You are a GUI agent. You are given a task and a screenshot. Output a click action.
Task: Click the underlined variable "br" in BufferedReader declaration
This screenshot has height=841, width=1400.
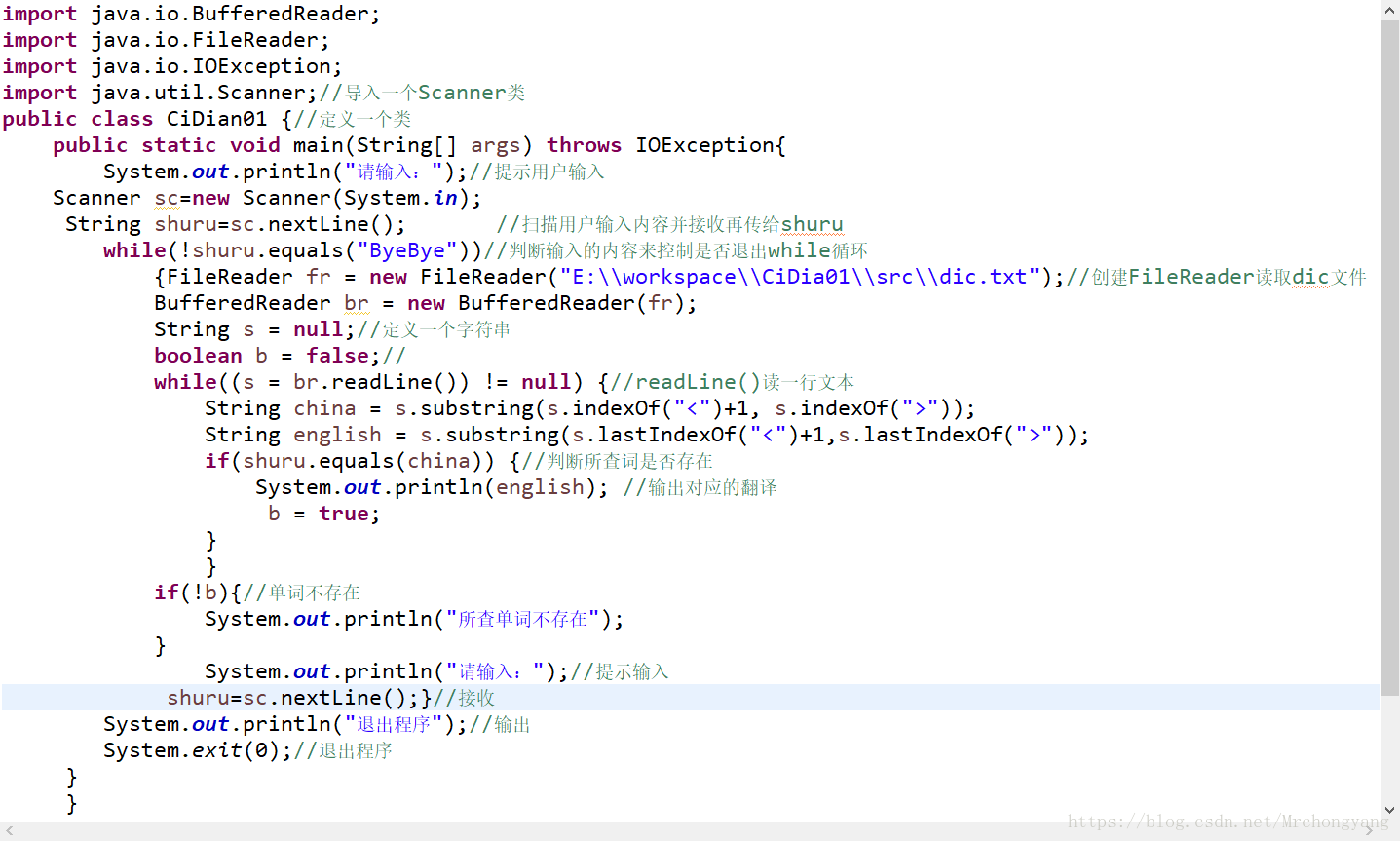pos(357,303)
